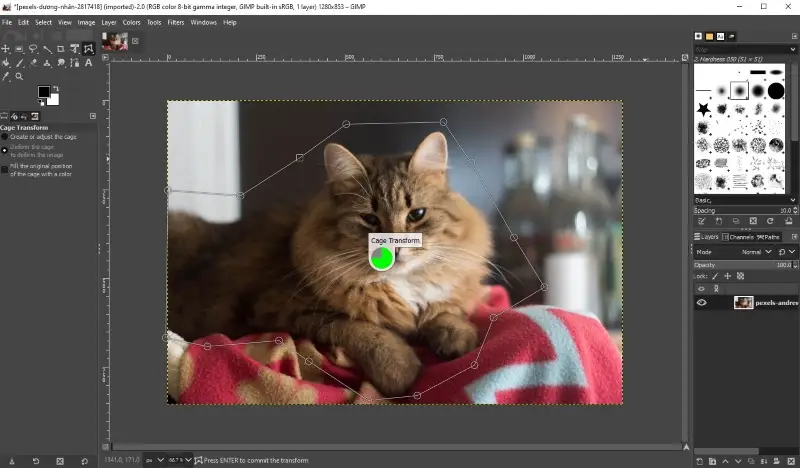800x468 pixels.
Task: Select 'Deform the cage' radio option
Action: (4, 150)
